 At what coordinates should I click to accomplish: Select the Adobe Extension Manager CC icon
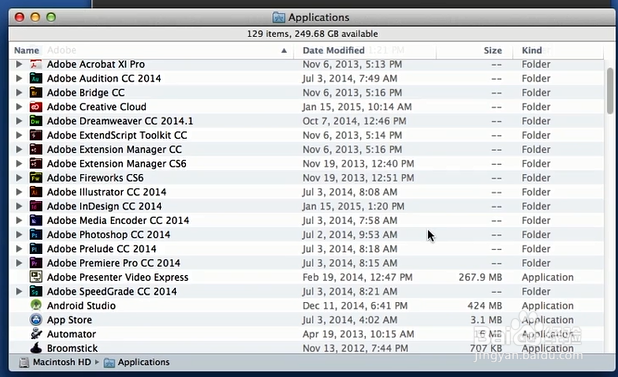point(36,149)
